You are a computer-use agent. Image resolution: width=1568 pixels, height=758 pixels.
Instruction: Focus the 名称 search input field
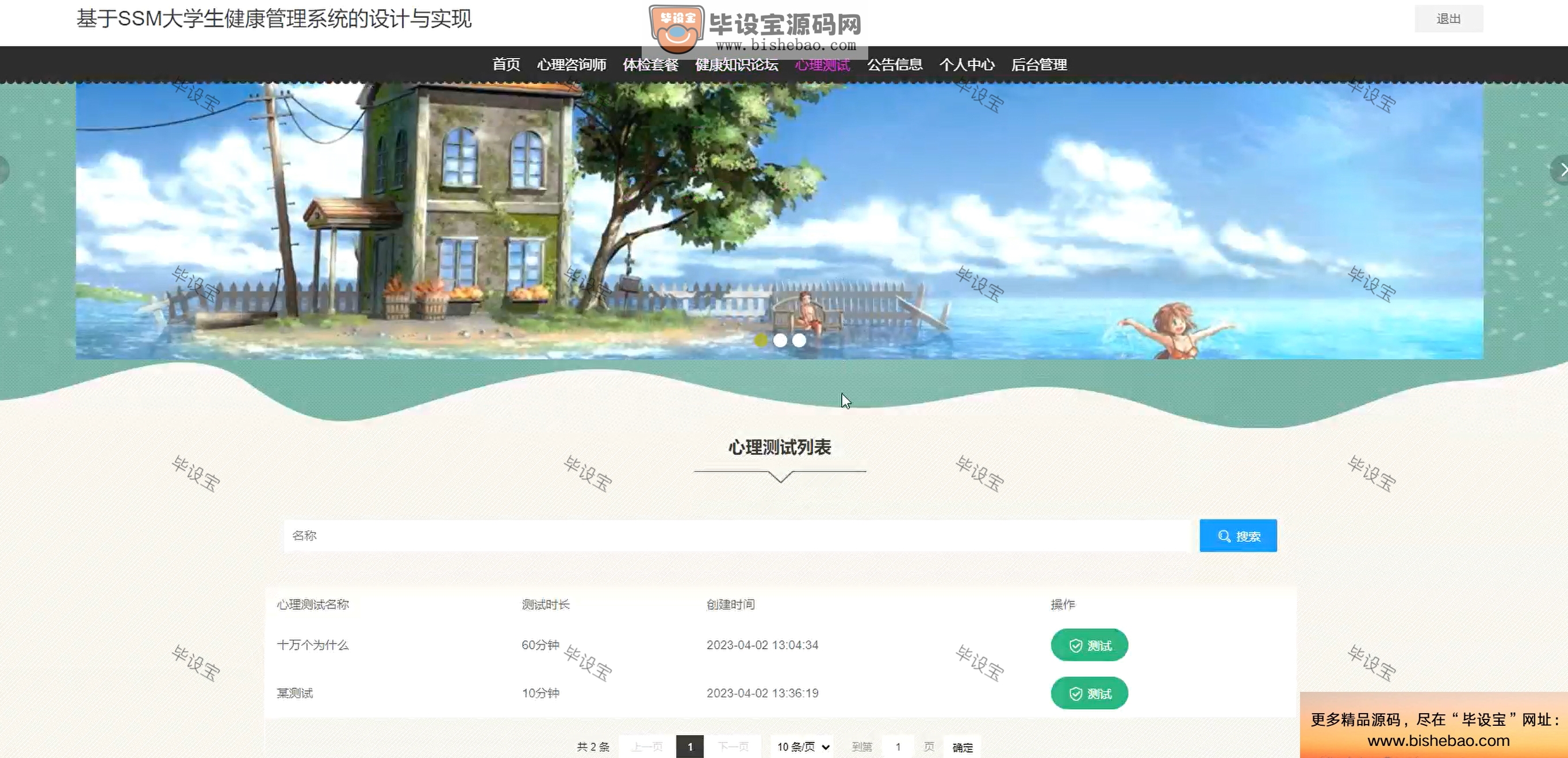tap(737, 536)
